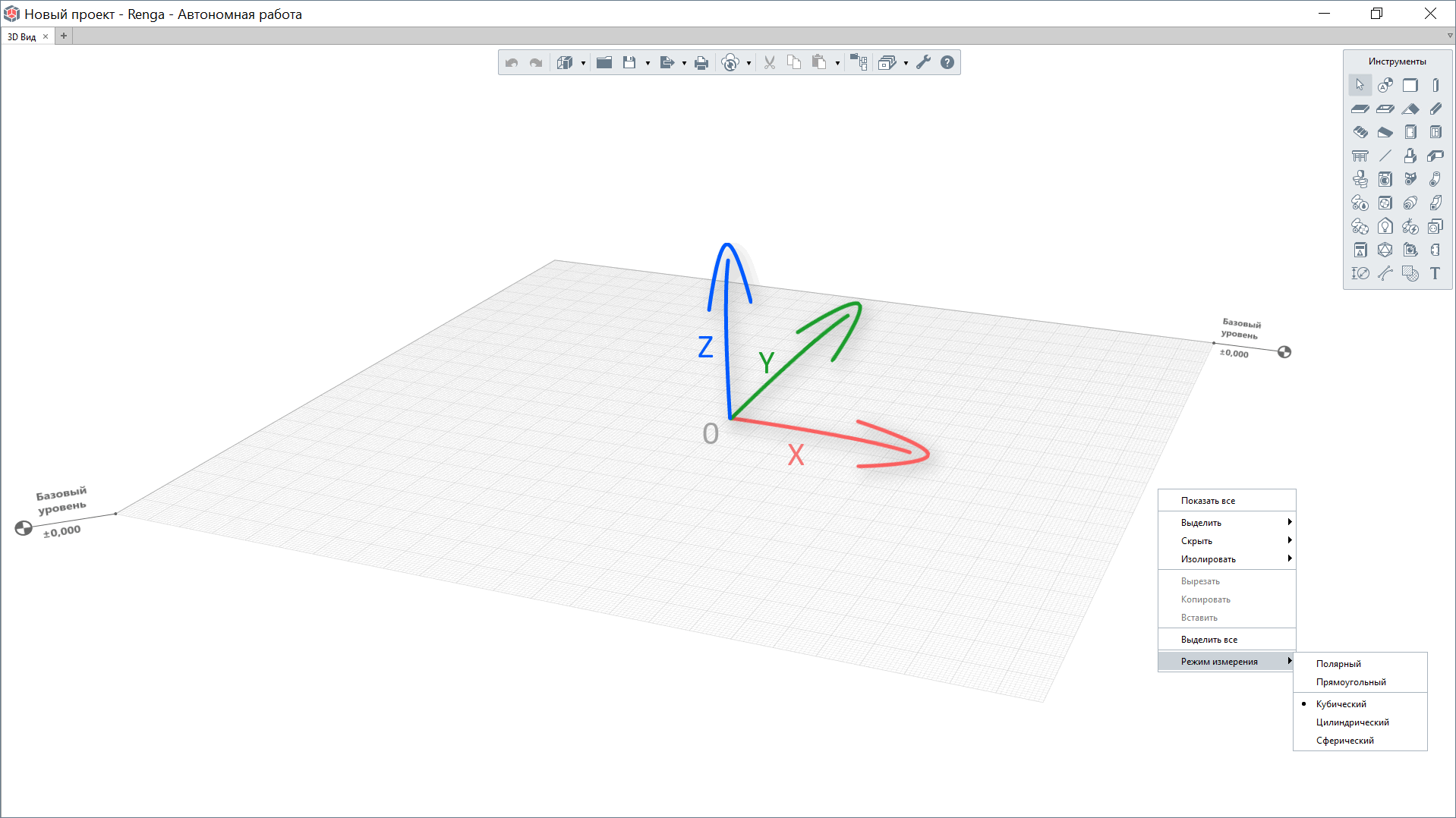Select the Beam tool
The width and height of the screenshot is (1456, 818).
(x=1436, y=109)
